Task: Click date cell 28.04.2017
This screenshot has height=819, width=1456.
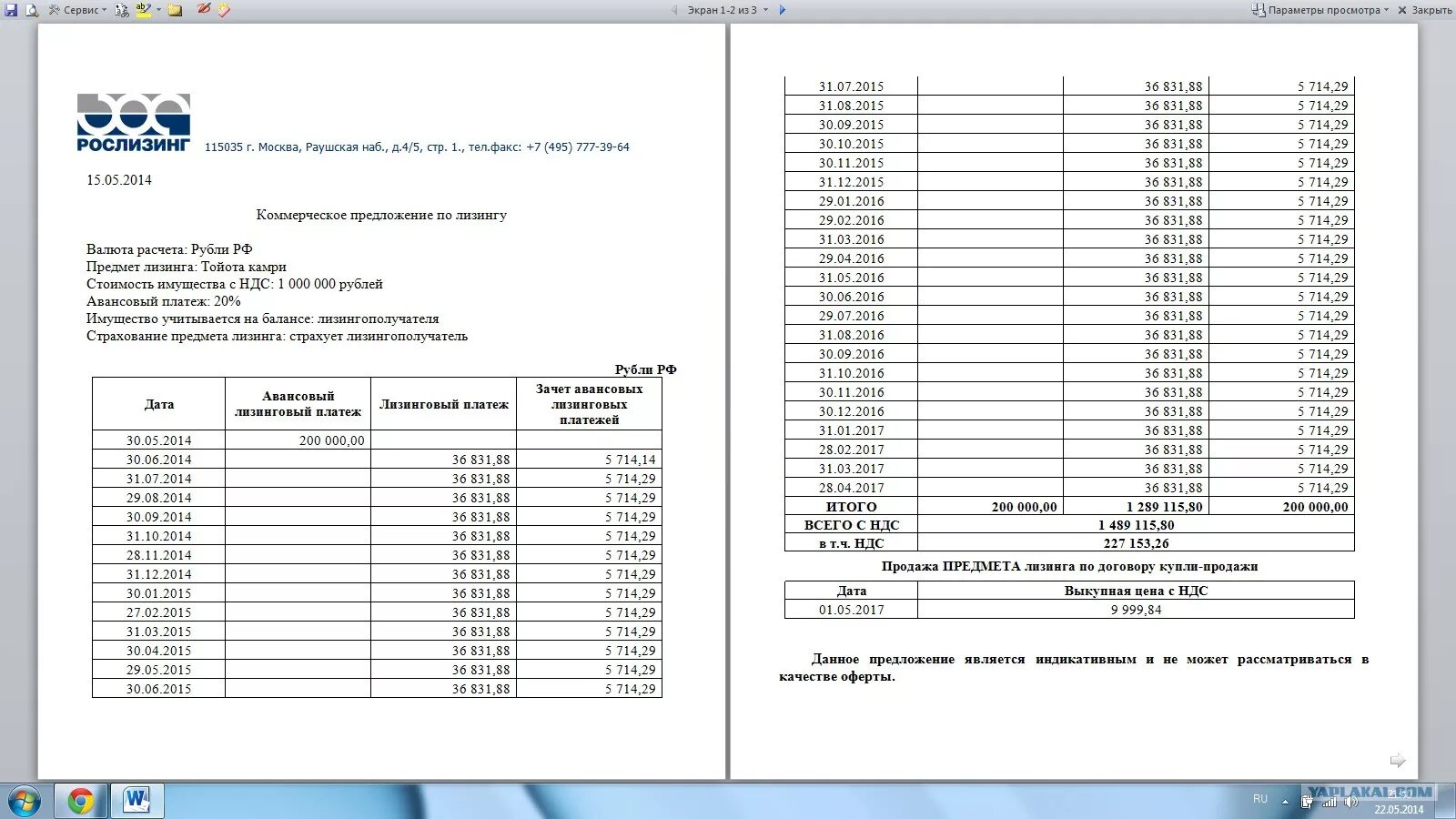Action: pyautogui.click(x=851, y=488)
